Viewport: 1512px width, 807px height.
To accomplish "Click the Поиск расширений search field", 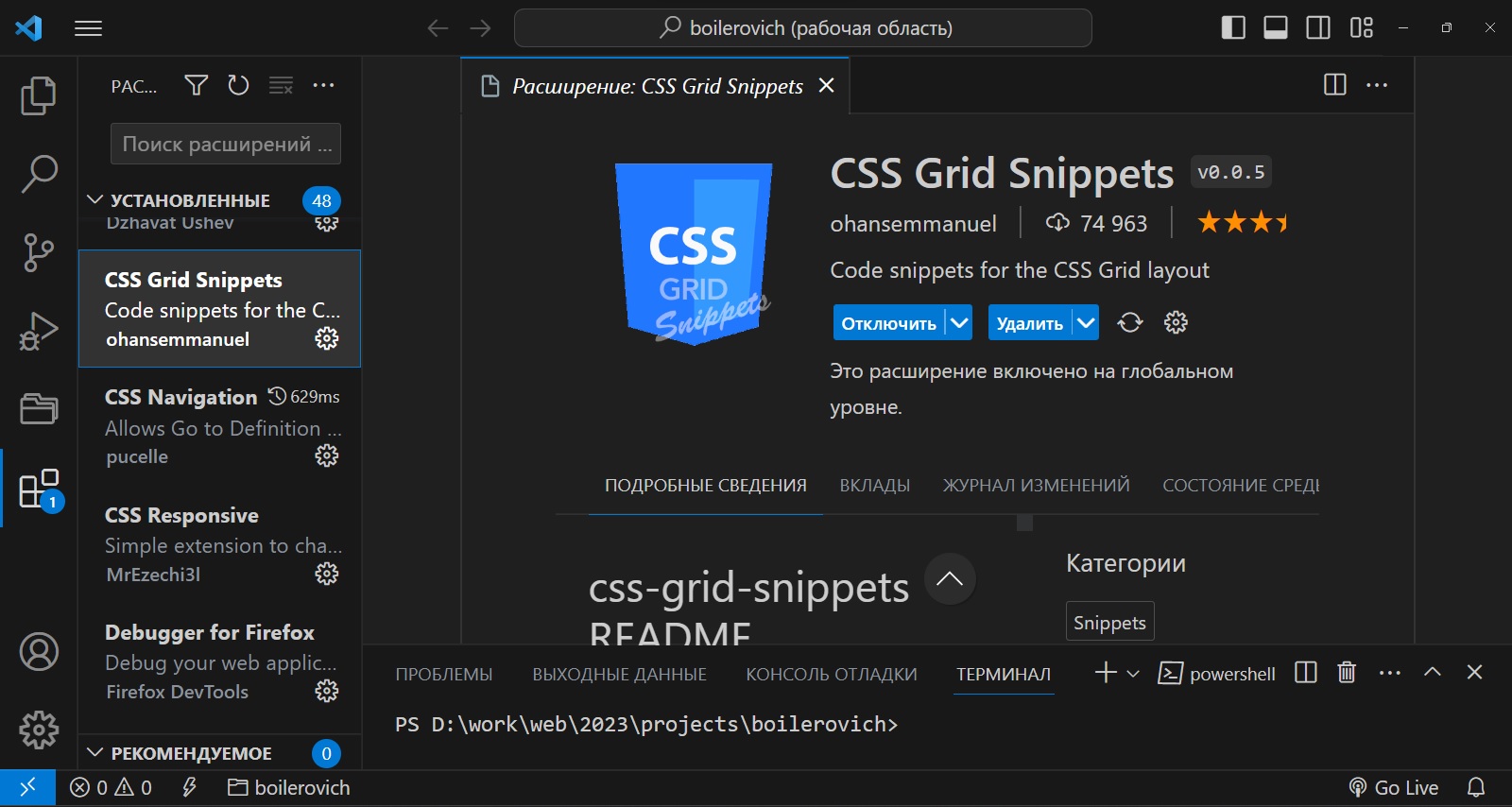I will tap(226, 144).
